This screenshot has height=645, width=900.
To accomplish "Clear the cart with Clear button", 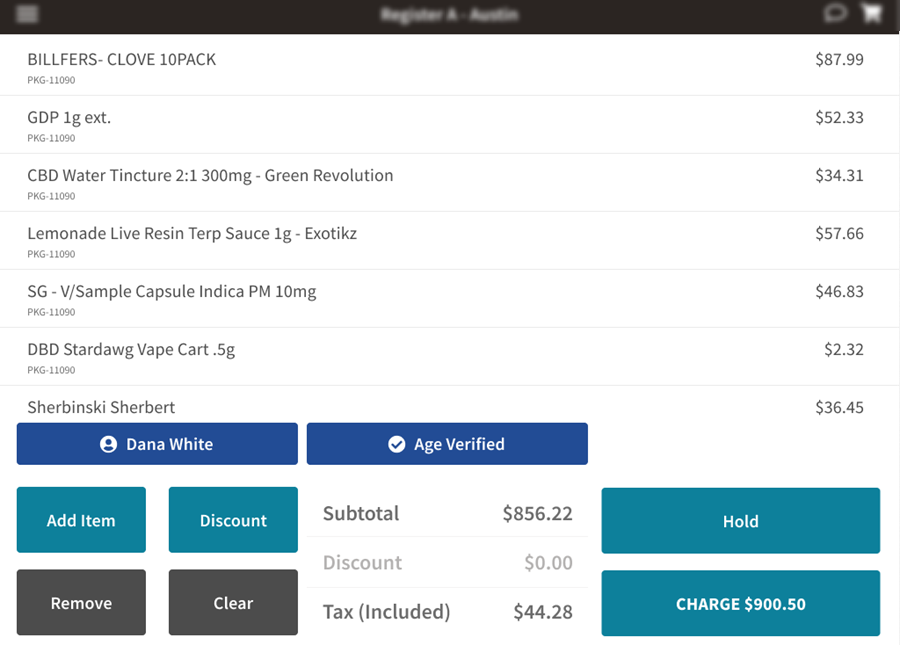I will point(233,603).
